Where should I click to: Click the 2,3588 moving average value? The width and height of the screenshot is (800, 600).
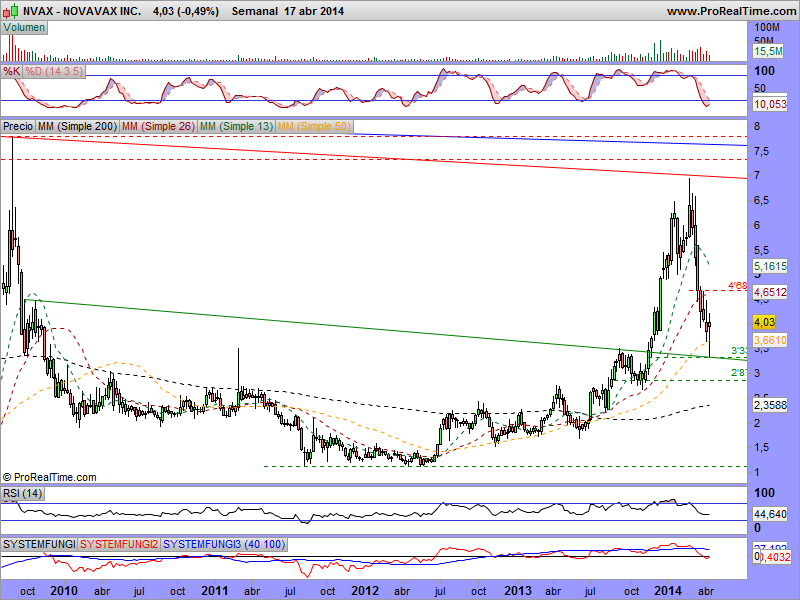click(x=770, y=405)
